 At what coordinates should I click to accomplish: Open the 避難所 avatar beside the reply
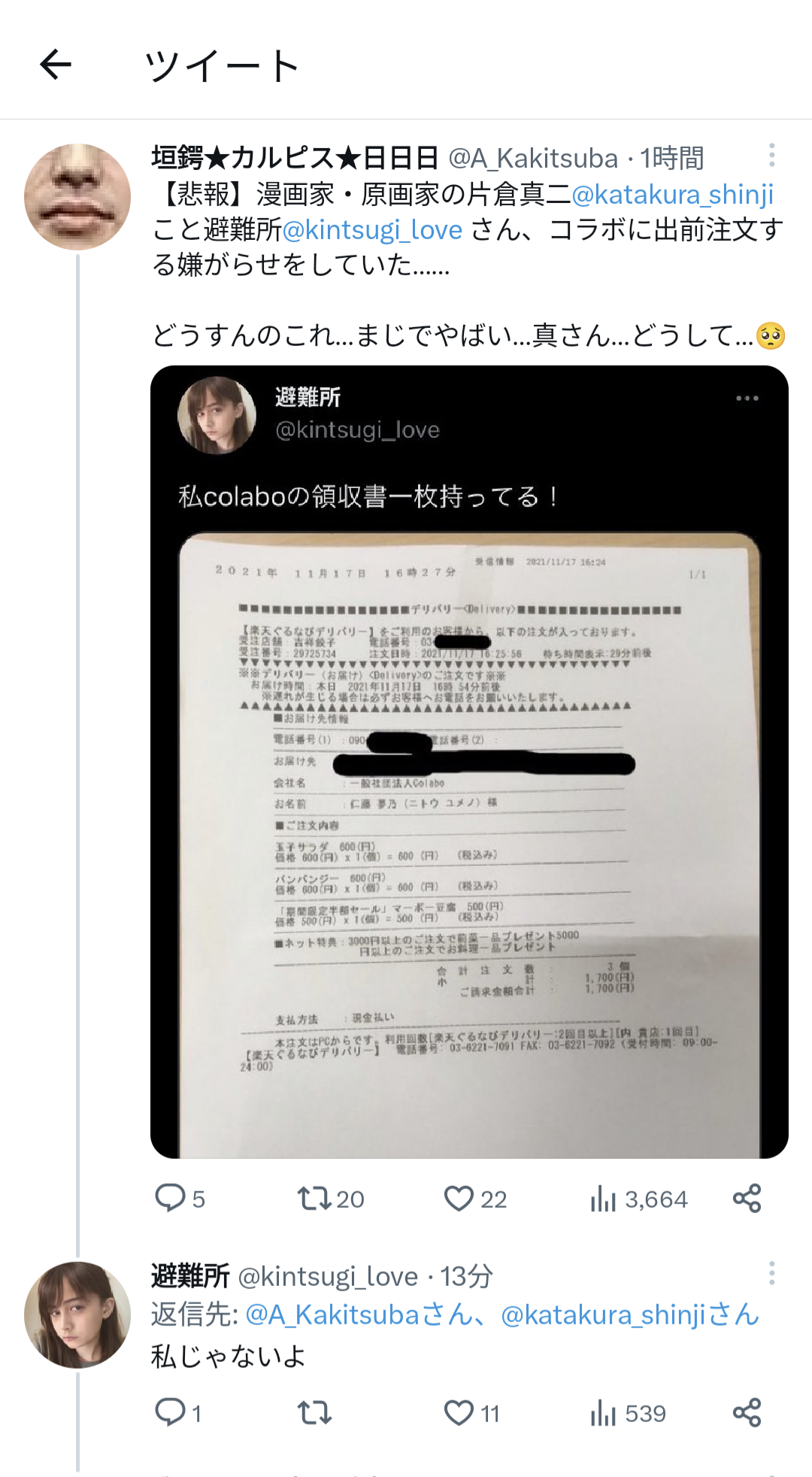77,1315
